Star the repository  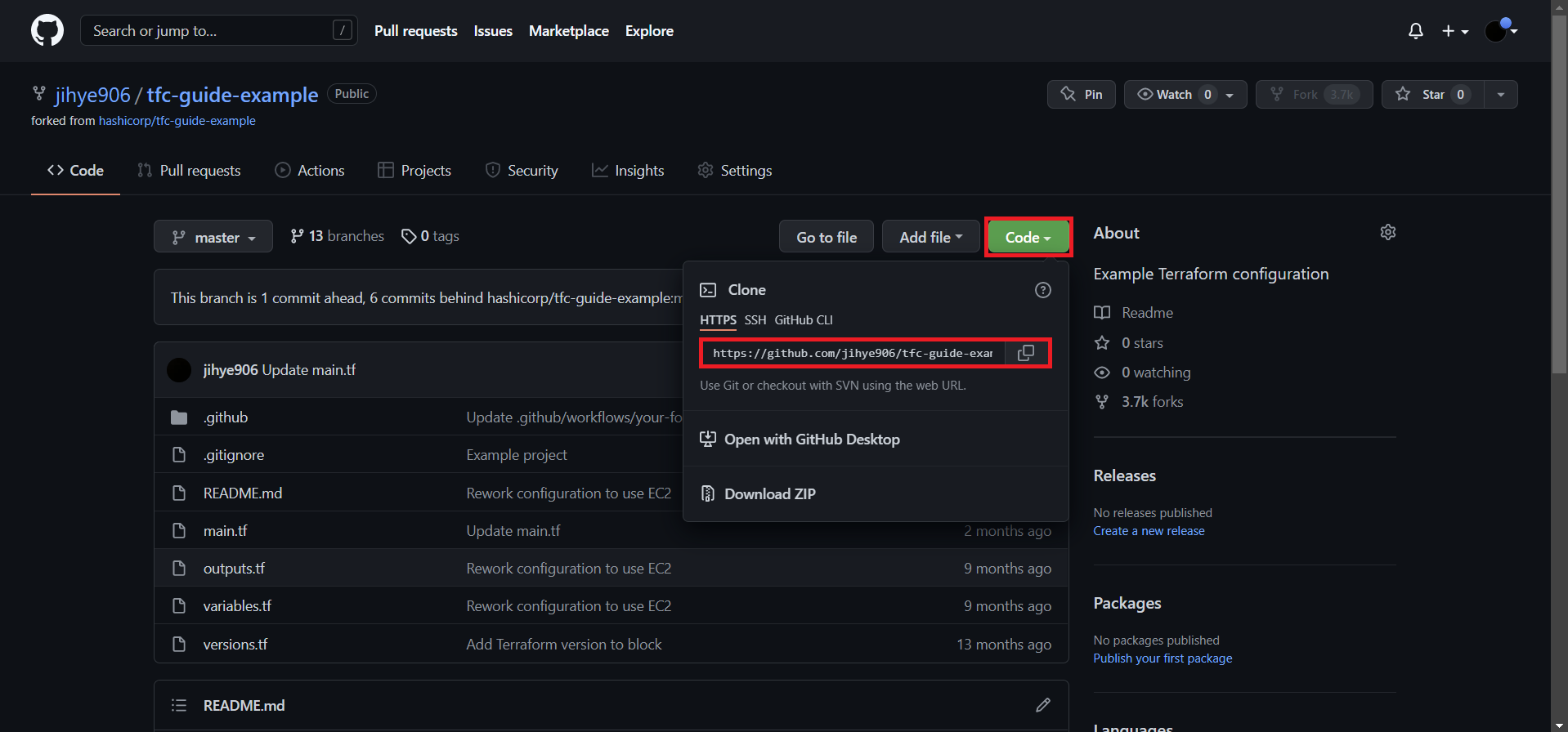[x=1432, y=95]
